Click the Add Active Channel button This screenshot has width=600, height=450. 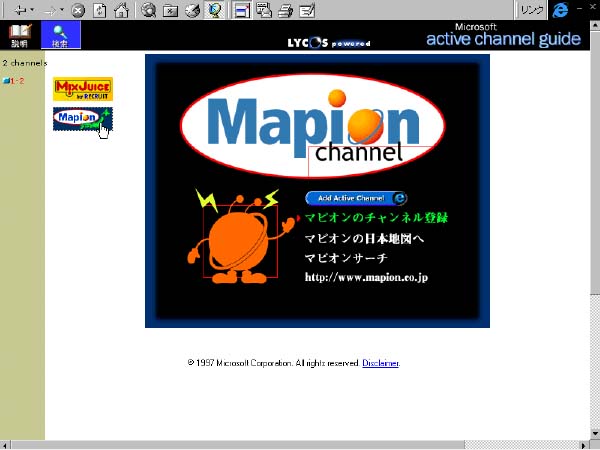click(356, 198)
